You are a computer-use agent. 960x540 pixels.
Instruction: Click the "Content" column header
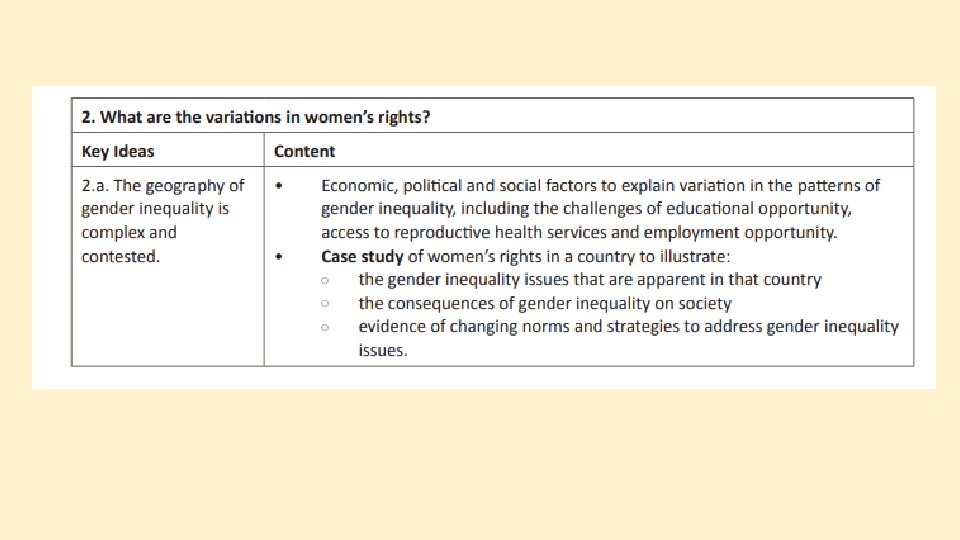(304, 152)
